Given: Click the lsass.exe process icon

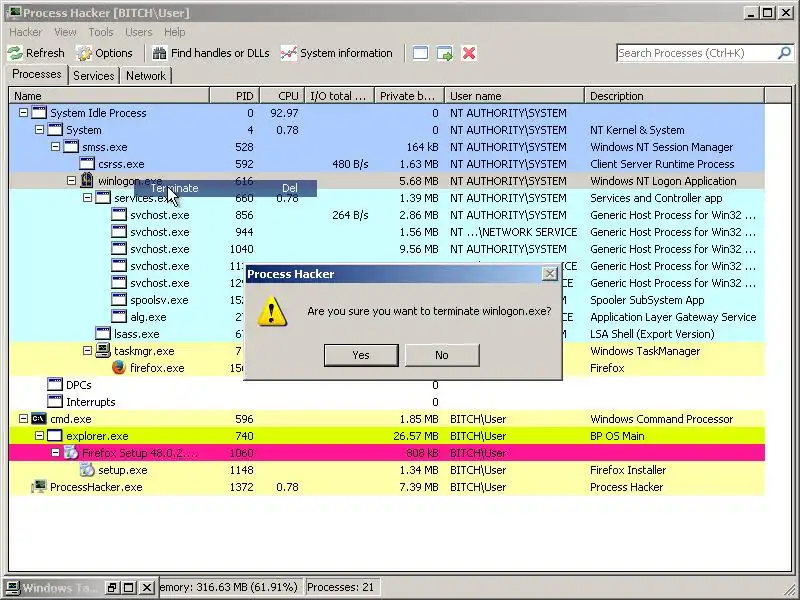Looking at the screenshot, I should 103,334.
